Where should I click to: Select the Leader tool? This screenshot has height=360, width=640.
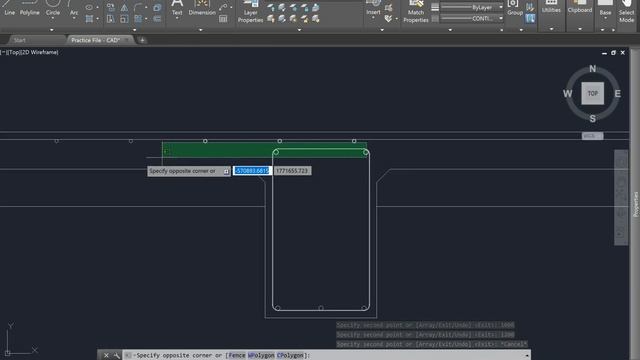[223, 7]
